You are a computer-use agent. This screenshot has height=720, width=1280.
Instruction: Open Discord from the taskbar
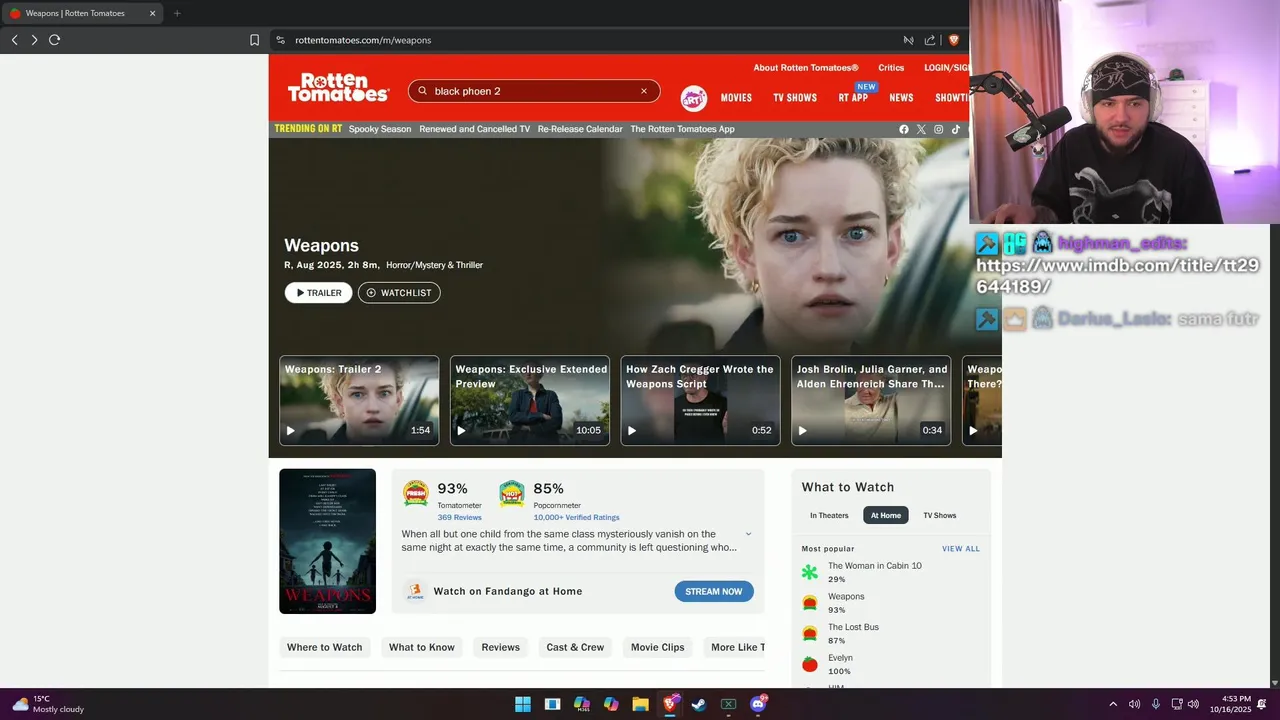point(758,704)
